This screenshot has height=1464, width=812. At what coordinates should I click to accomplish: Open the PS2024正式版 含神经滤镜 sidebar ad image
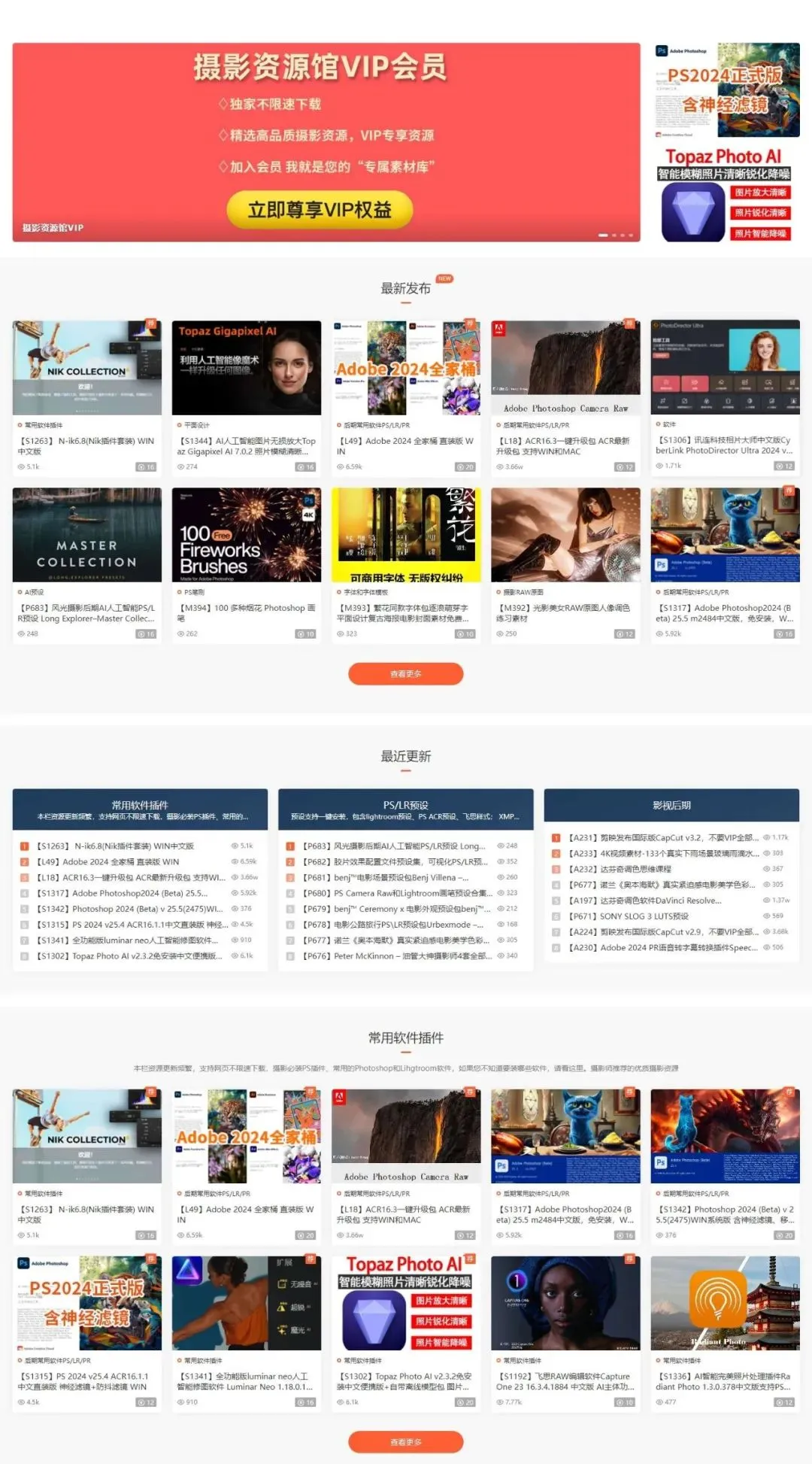(x=726, y=90)
